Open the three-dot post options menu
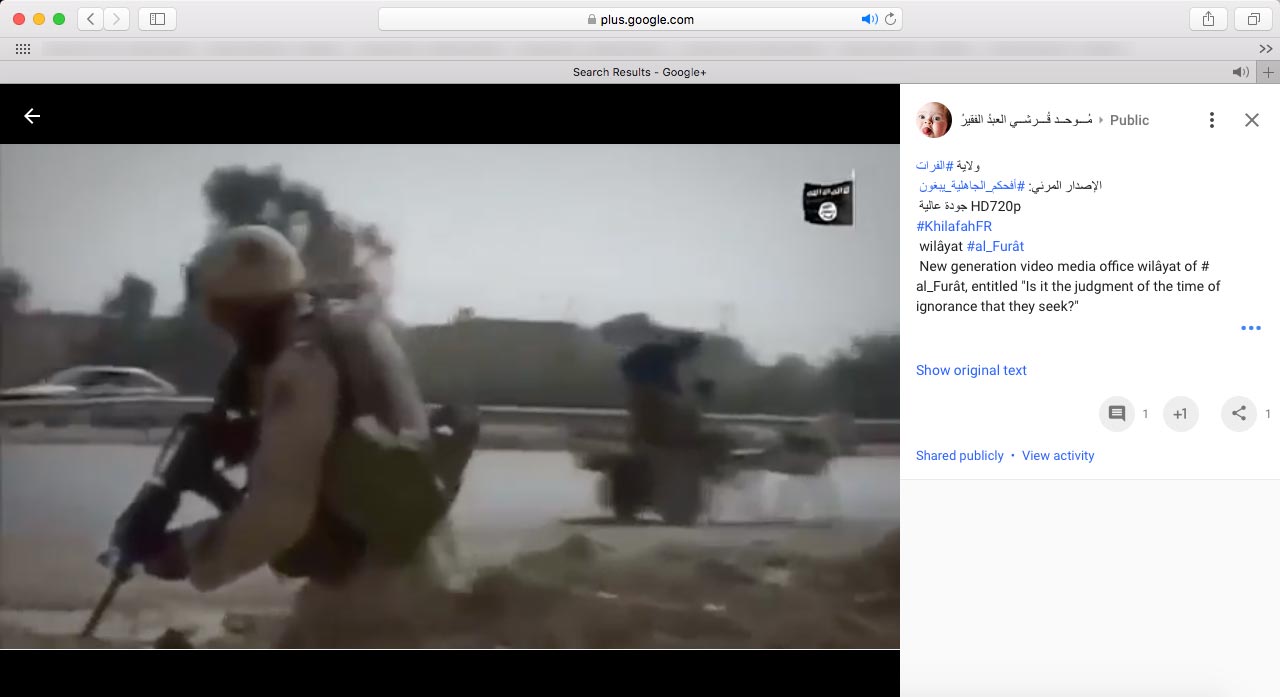 pos(1211,120)
